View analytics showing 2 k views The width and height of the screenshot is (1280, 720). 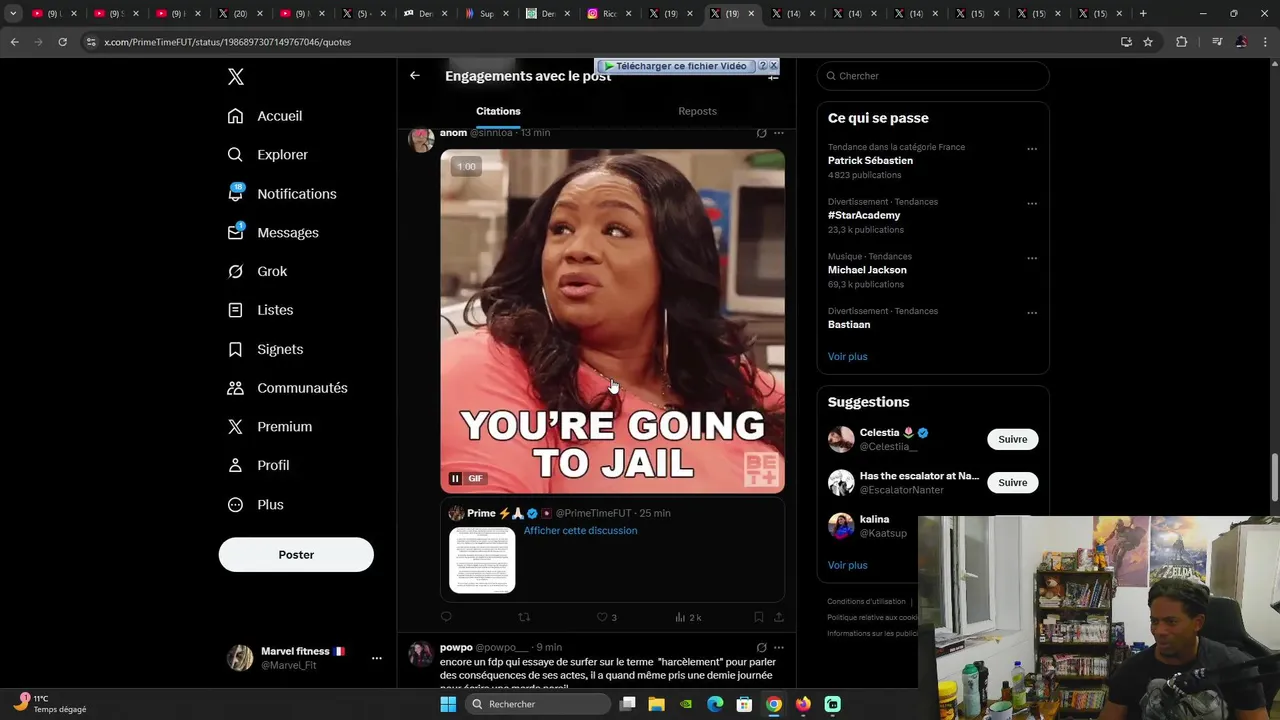point(688,617)
